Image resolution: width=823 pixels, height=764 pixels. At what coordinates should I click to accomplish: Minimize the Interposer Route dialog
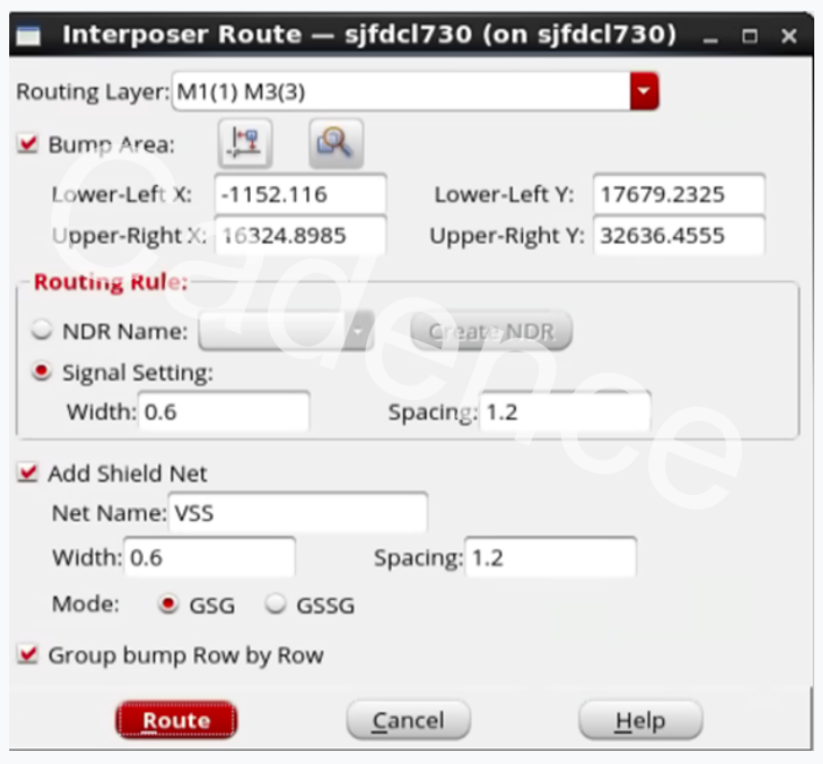pyautogui.click(x=710, y=37)
